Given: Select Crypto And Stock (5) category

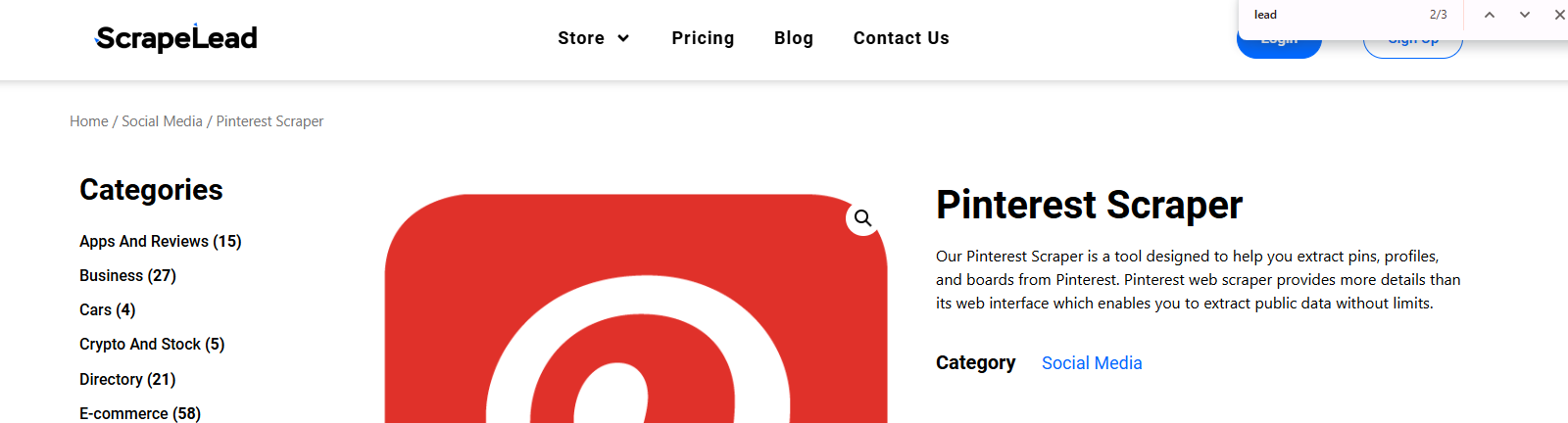Looking at the screenshot, I should (x=152, y=345).
